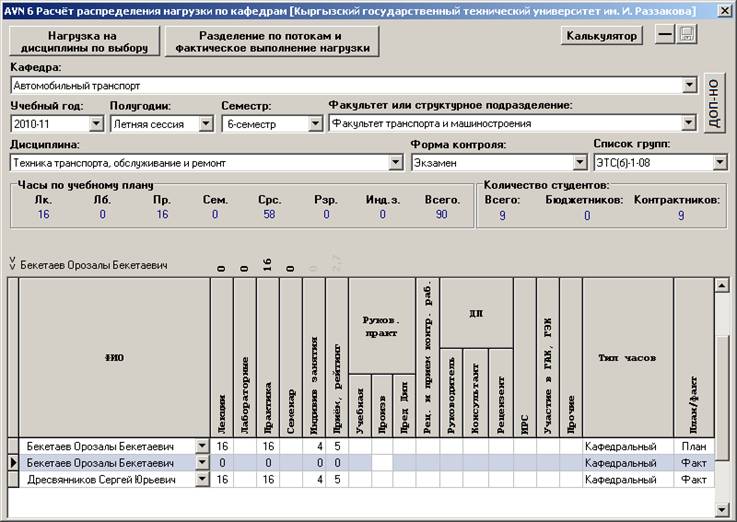Click empty Произв cell in selected Факт row
The height and width of the screenshot is (522, 737).
[382, 463]
